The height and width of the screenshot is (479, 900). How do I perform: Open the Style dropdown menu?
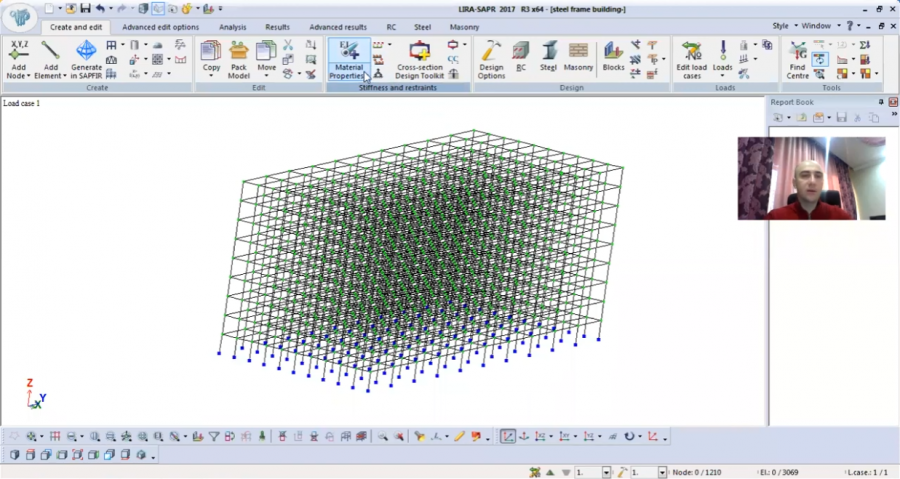784,26
